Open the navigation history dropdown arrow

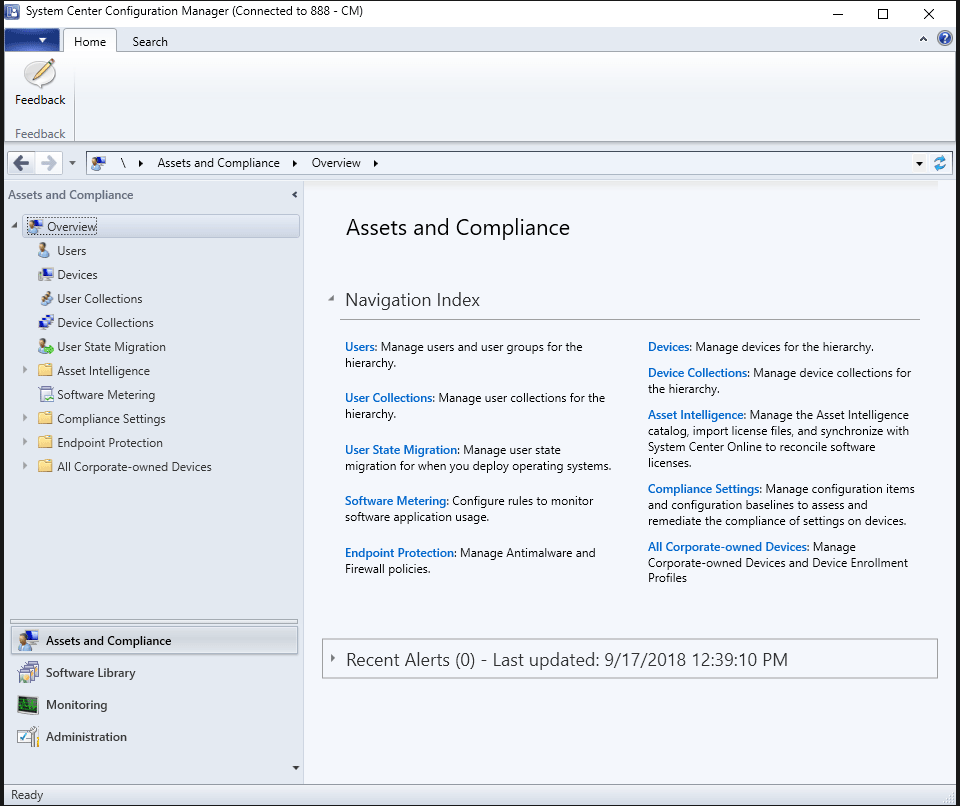point(72,163)
